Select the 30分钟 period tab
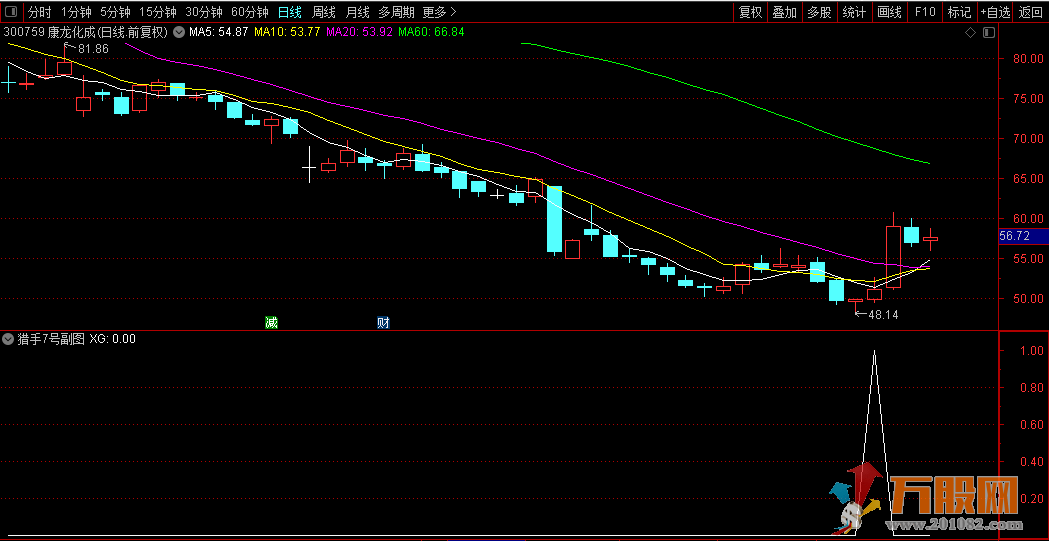 (x=204, y=11)
